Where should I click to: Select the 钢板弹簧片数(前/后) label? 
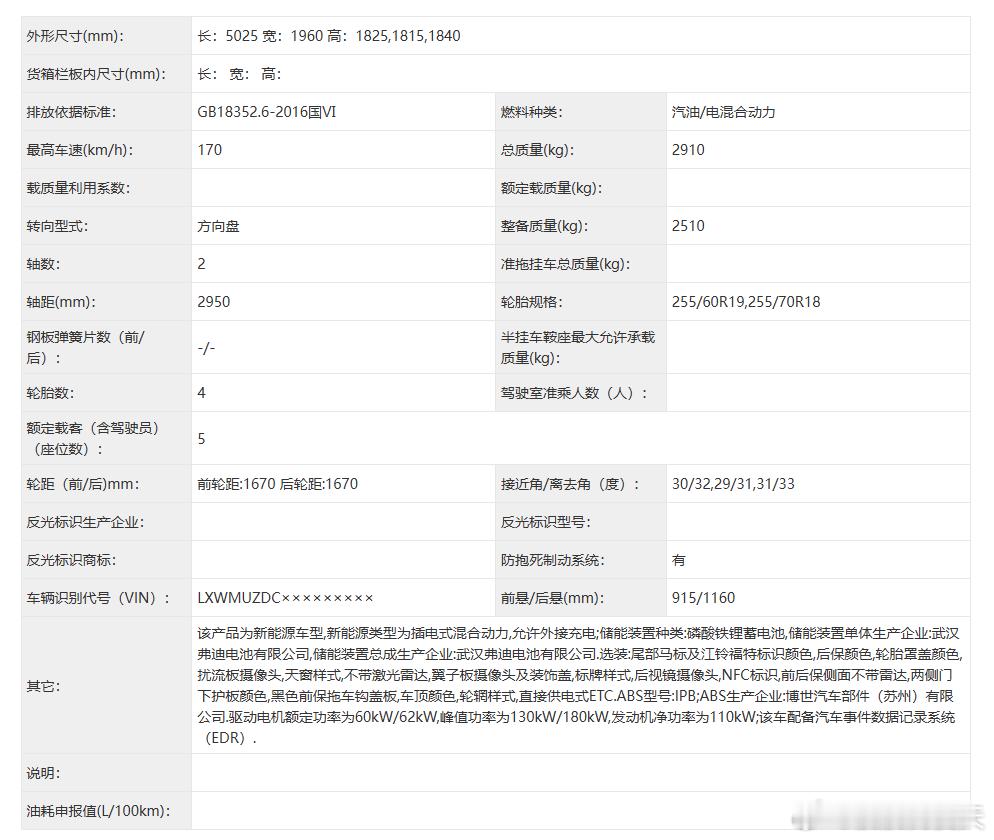click(86, 347)
